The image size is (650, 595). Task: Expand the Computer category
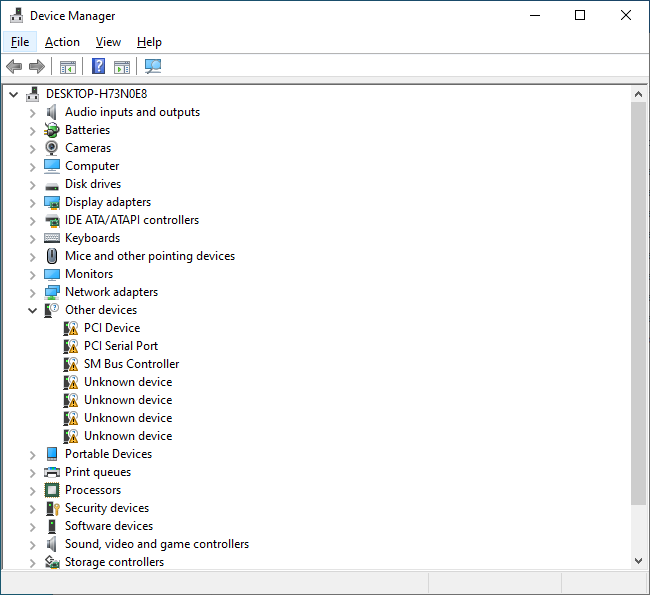[x=33, y=167]
